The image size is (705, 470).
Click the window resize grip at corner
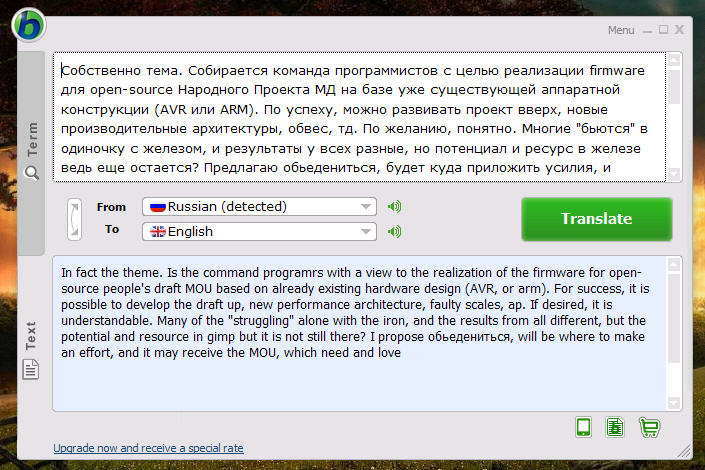click(684, 451)
